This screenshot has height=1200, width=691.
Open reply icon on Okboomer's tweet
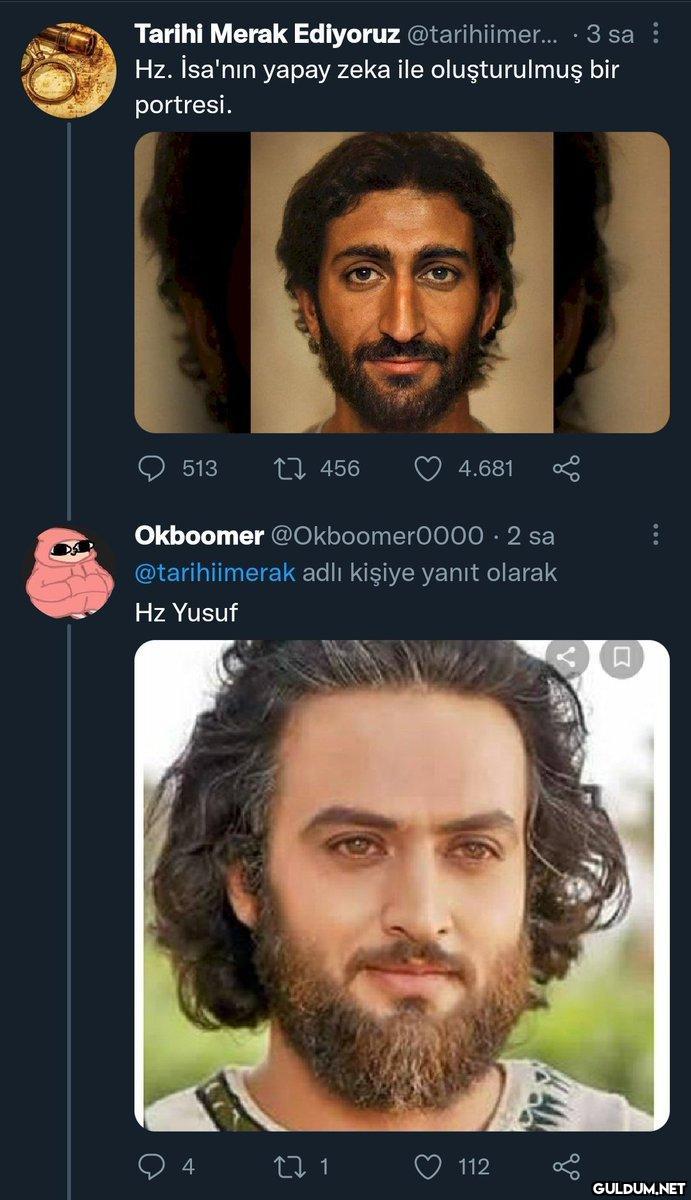151,1166
